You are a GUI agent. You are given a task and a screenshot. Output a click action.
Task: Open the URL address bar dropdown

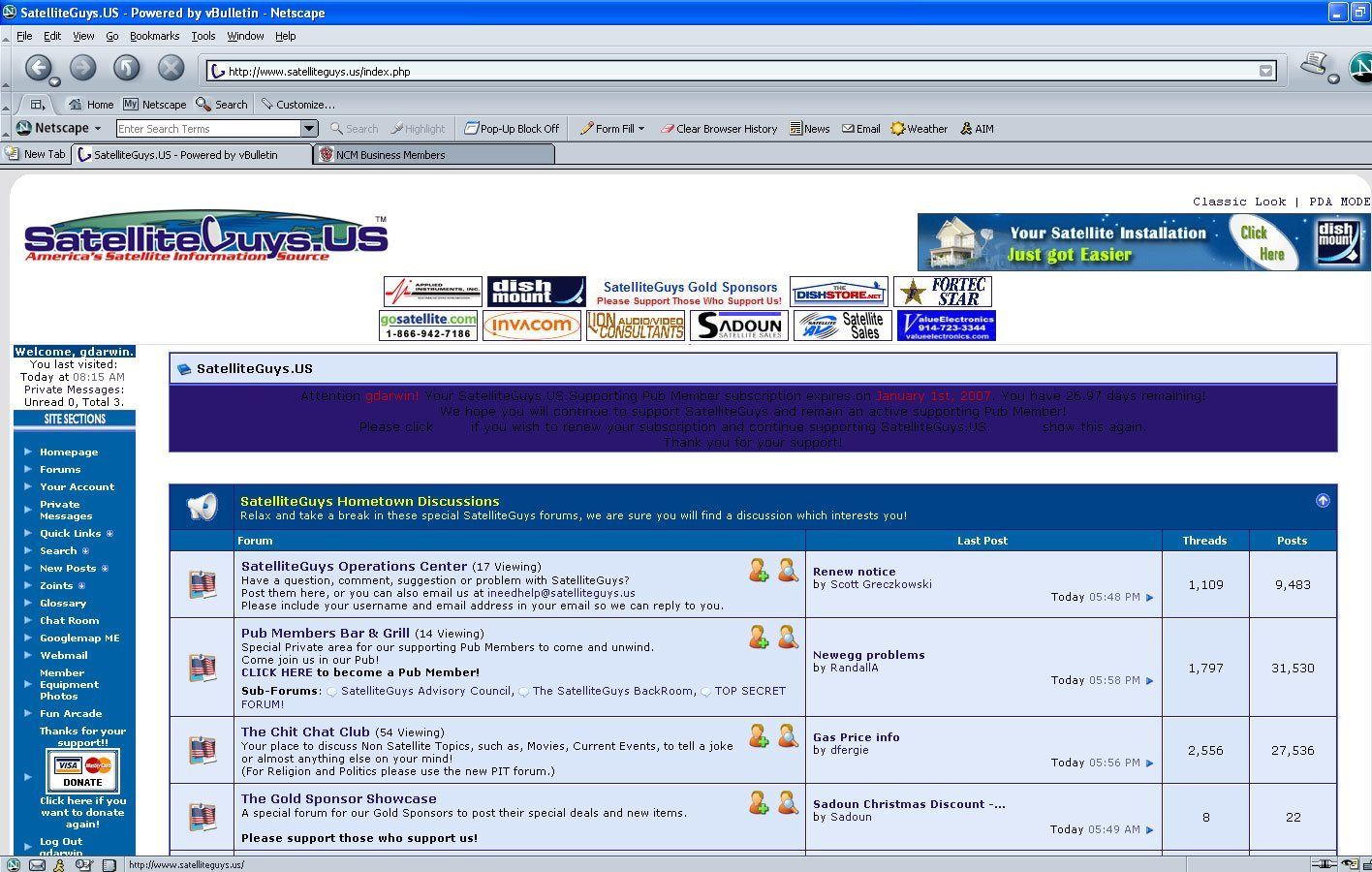point(1265,71)
